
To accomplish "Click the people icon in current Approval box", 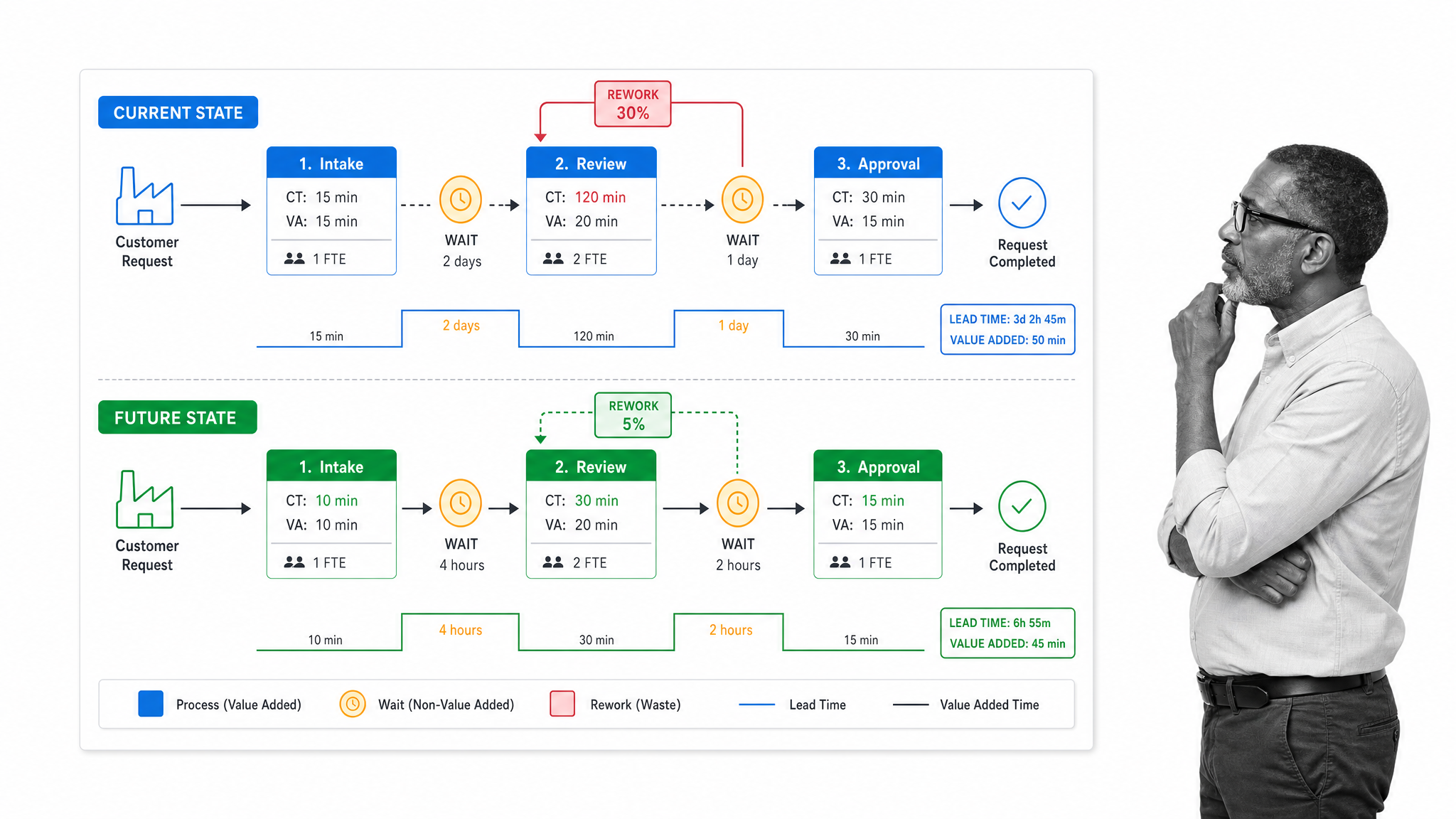I will [x=840, y=259].
